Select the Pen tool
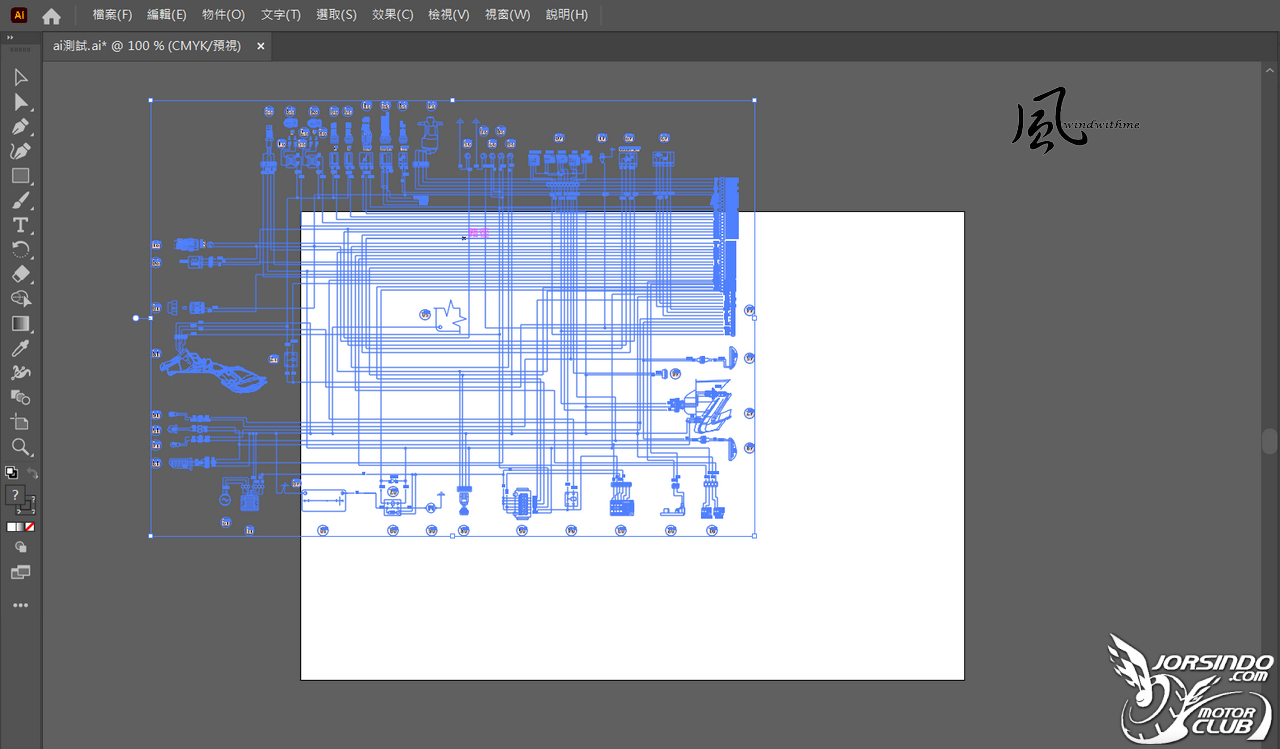 20,127
